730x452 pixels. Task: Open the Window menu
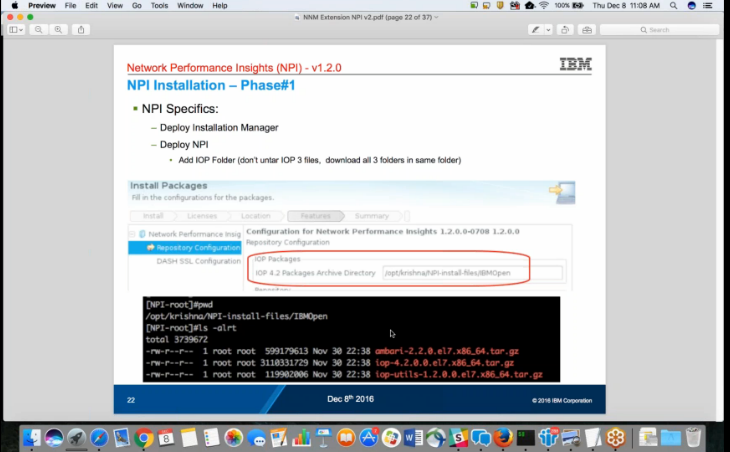(x=190, y=6)
